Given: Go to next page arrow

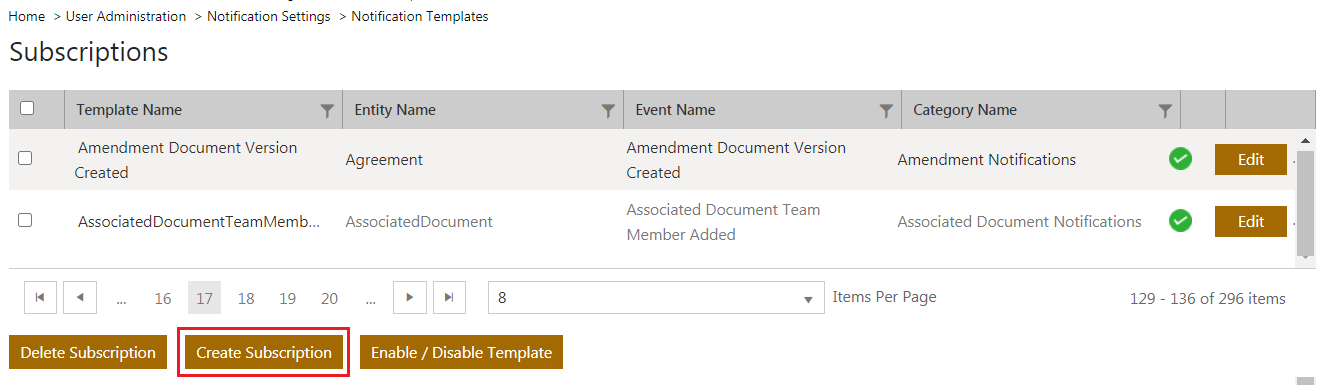Looking at the screenshot, I should [x=410, y=297].
